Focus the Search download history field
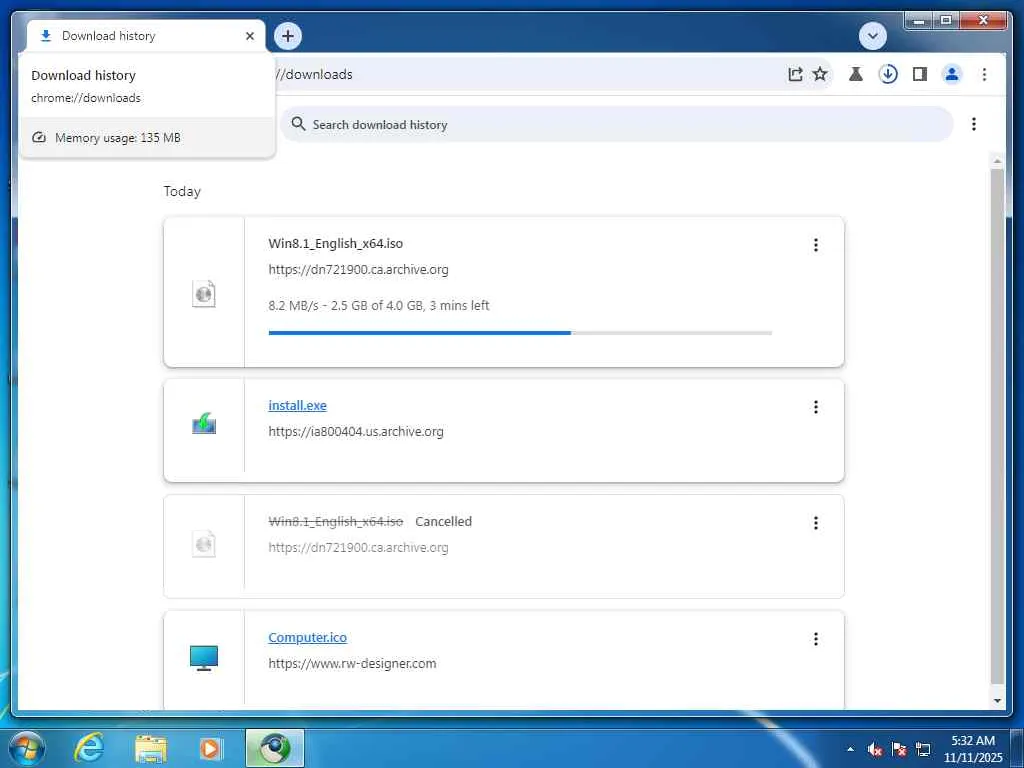 tap(616, 124)
